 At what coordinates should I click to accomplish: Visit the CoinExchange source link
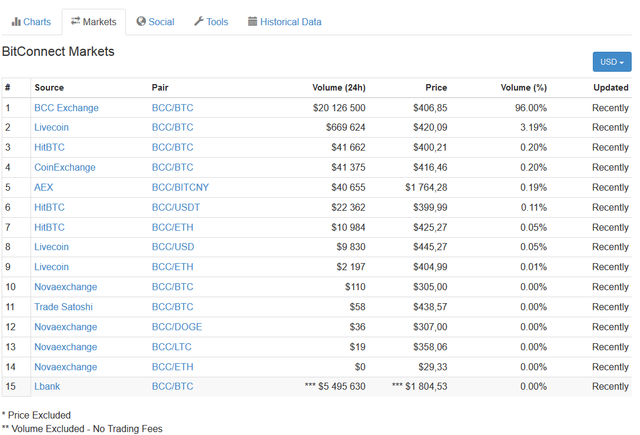65,167
